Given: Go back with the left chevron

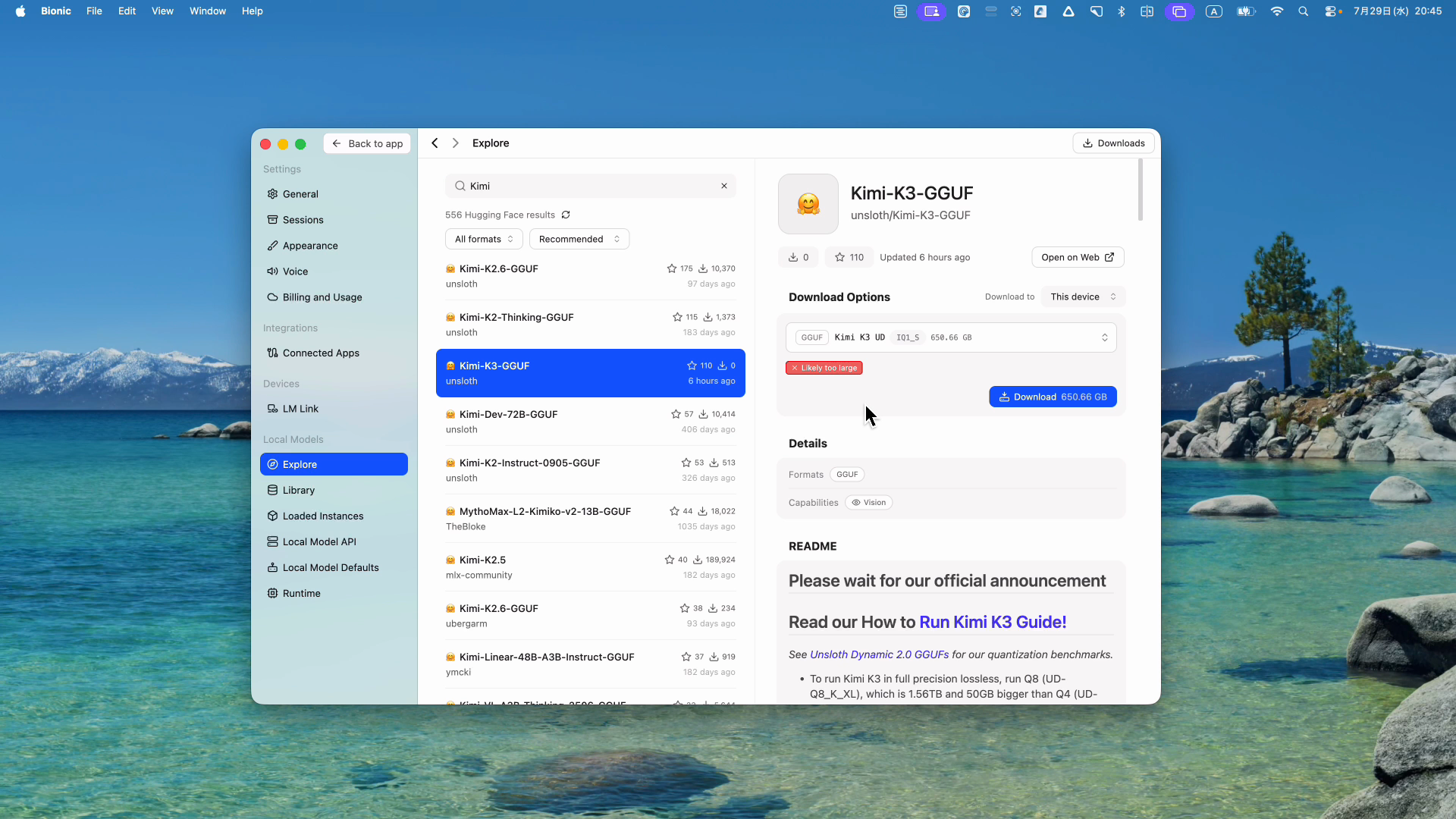Looking at the screenshot, I should 435,143.
